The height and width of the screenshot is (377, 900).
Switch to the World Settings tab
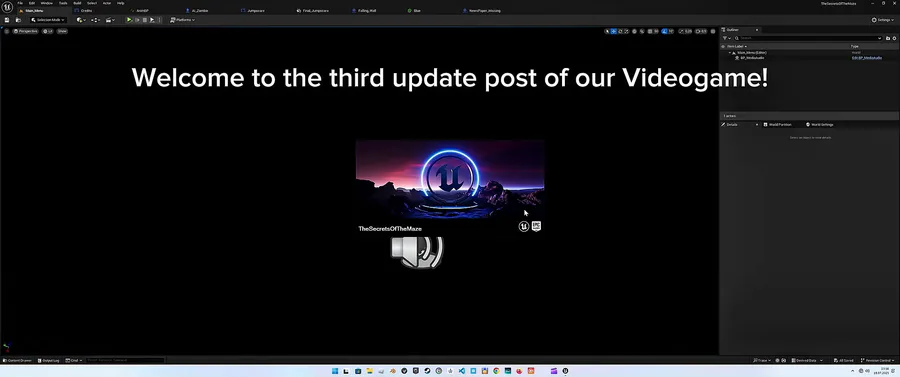[x=819, y=125]
